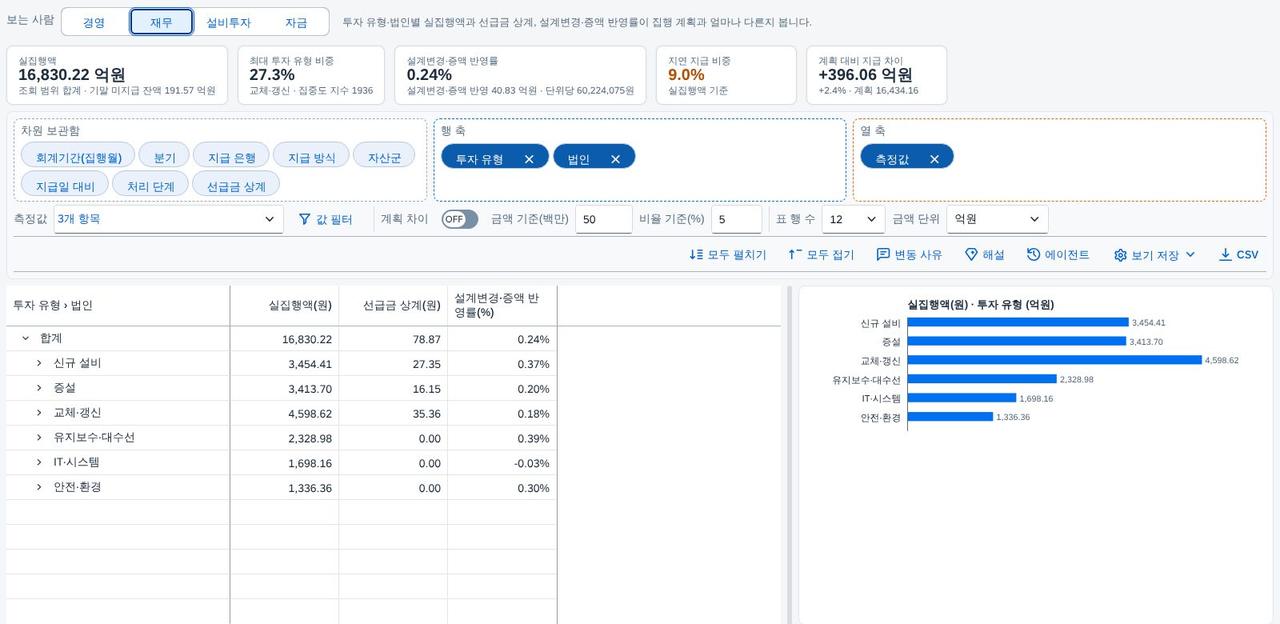1280x624 pixels.
Task: Click the 보기 저장 gear icon
Action: (x=1120, y=255)
